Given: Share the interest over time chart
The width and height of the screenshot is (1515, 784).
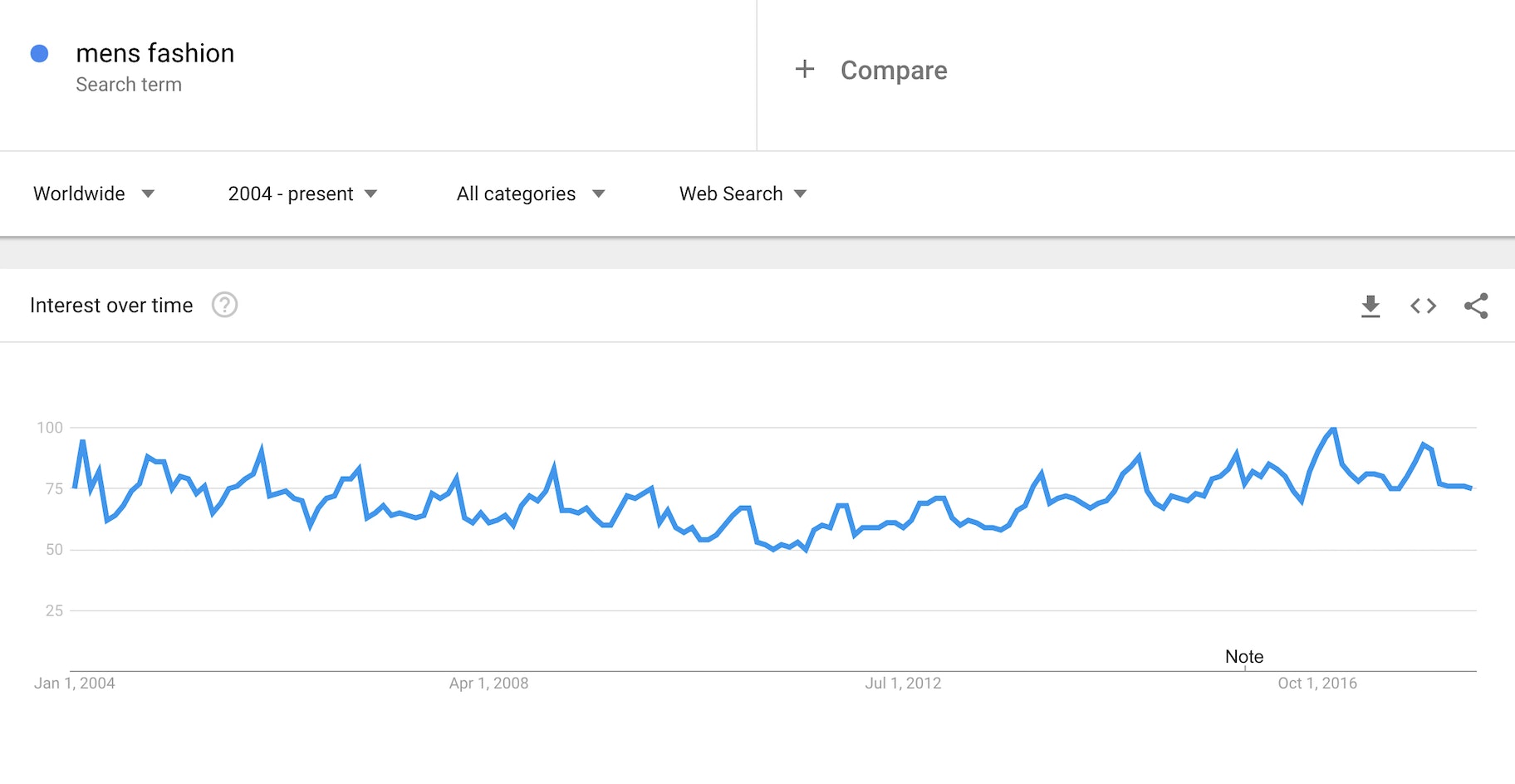Looking at the screenshot, I should (x=1476, y=306).
